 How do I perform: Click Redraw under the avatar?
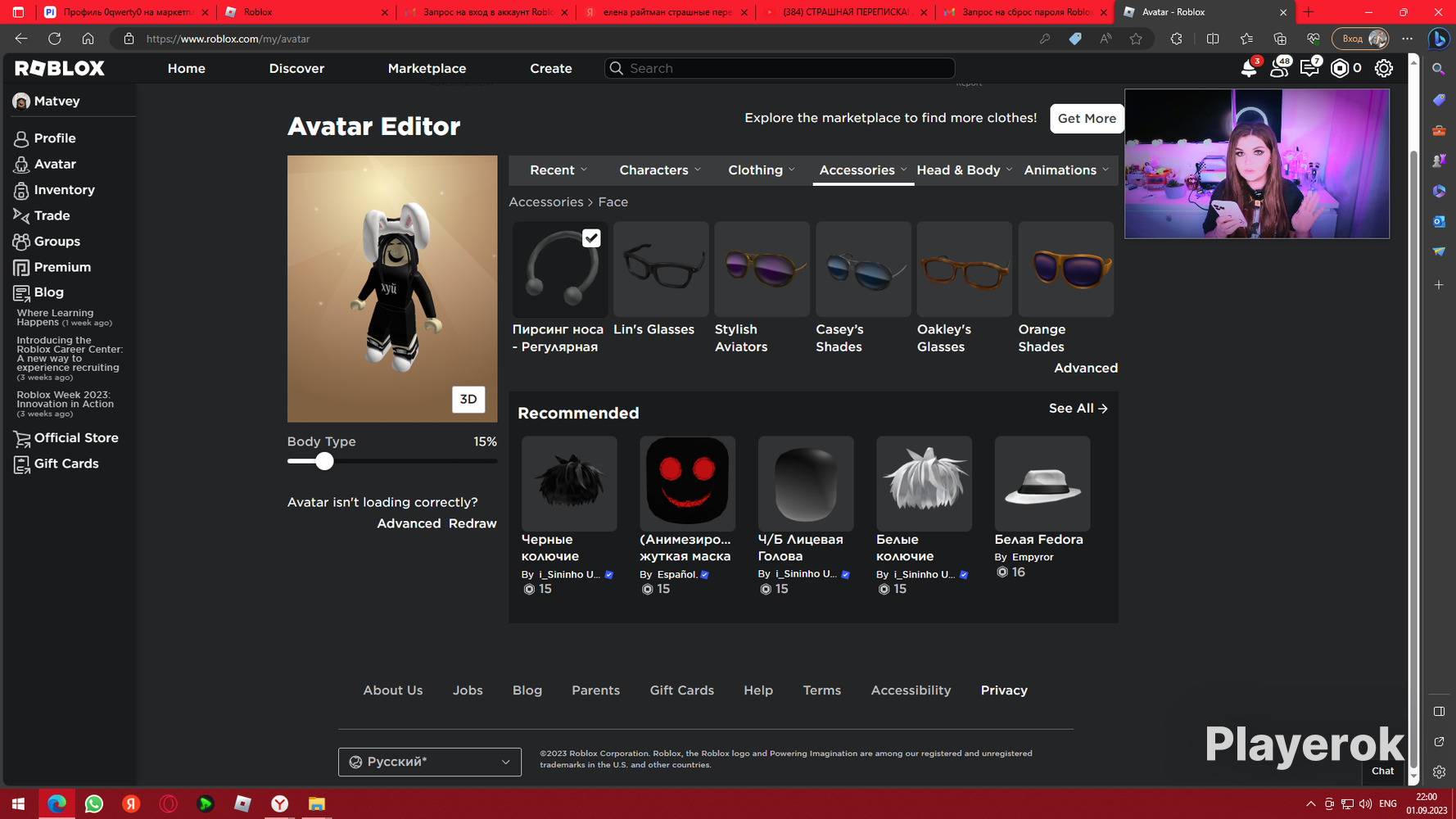coord(473,524)
